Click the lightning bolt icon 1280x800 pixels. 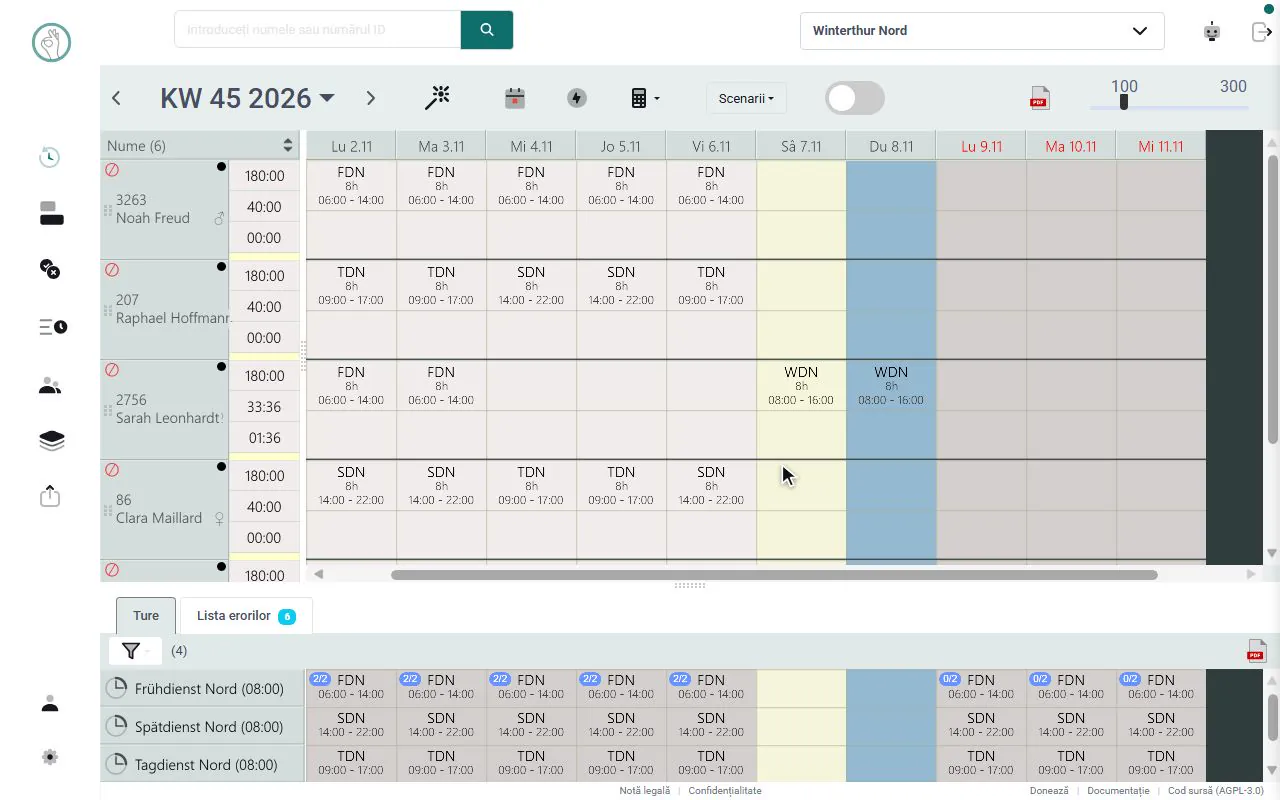pos(576,98)
